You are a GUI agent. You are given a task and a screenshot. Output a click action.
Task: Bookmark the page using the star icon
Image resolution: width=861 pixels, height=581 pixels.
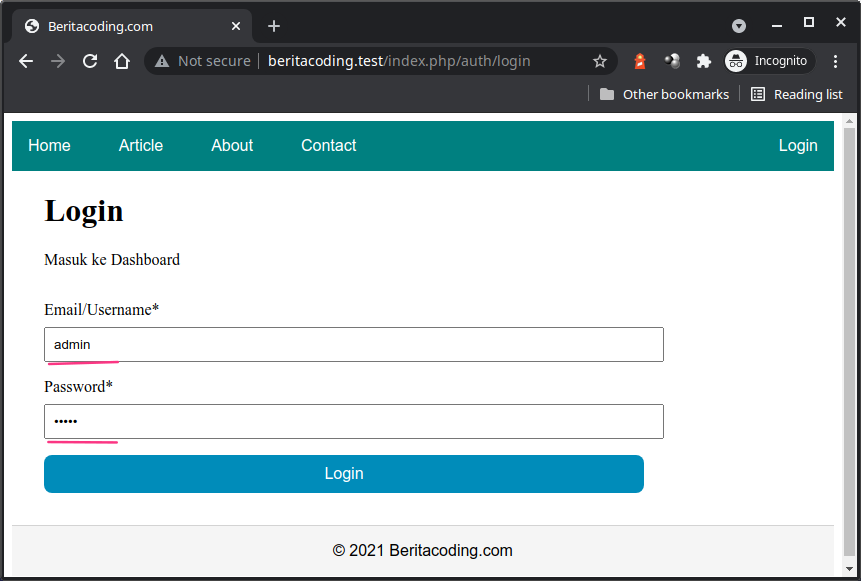click(600, 61)
